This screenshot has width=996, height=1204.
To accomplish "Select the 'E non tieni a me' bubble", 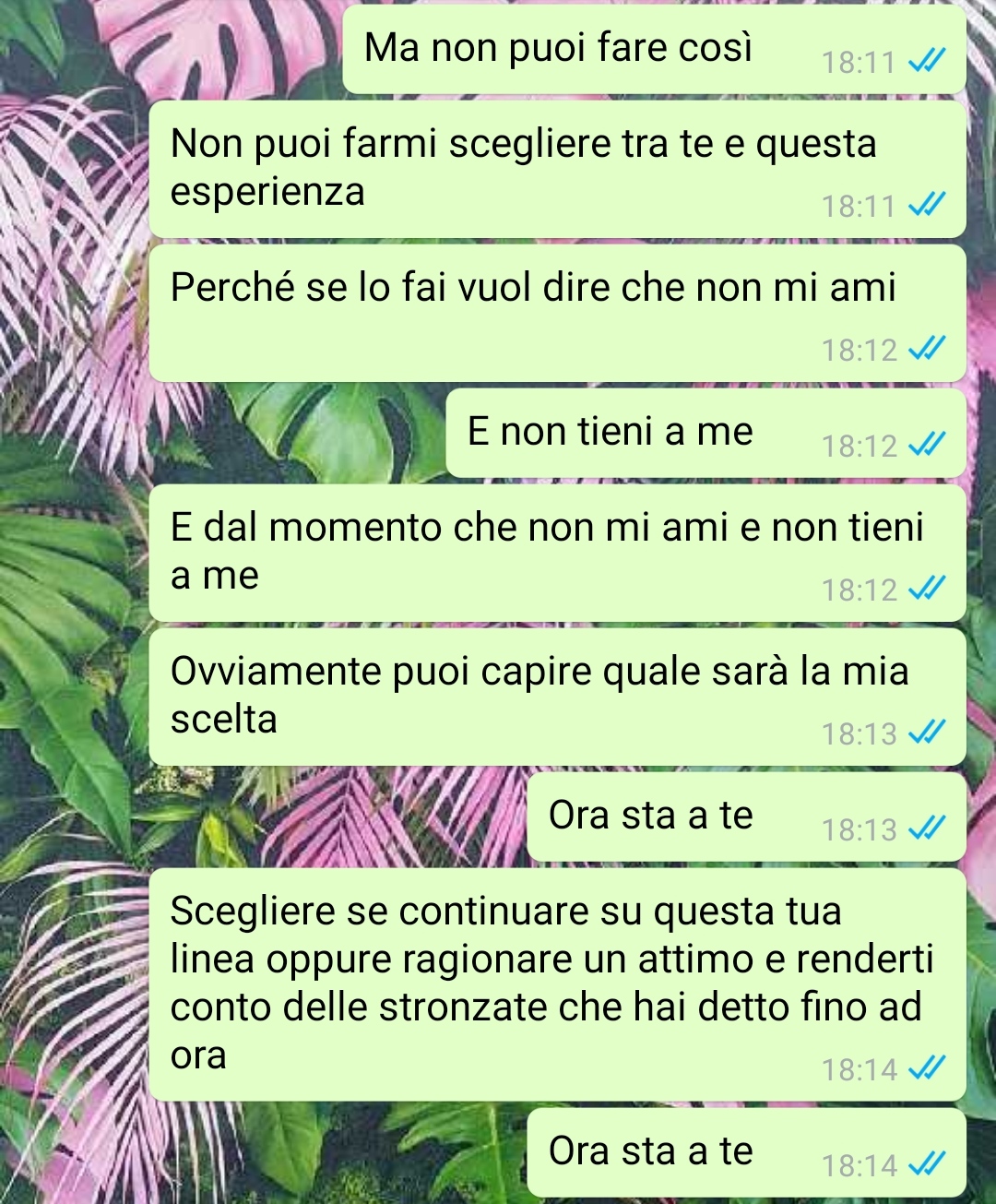I will coord(705,433).
